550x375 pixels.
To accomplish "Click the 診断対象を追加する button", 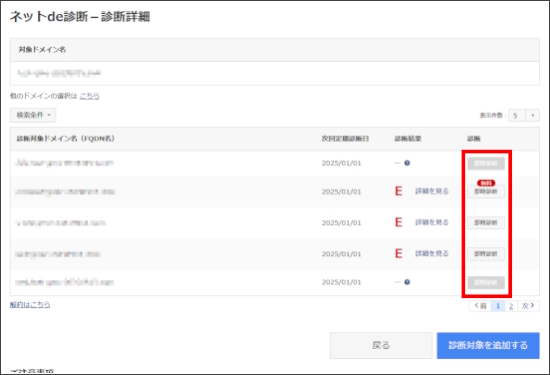I will coord(488,346).
